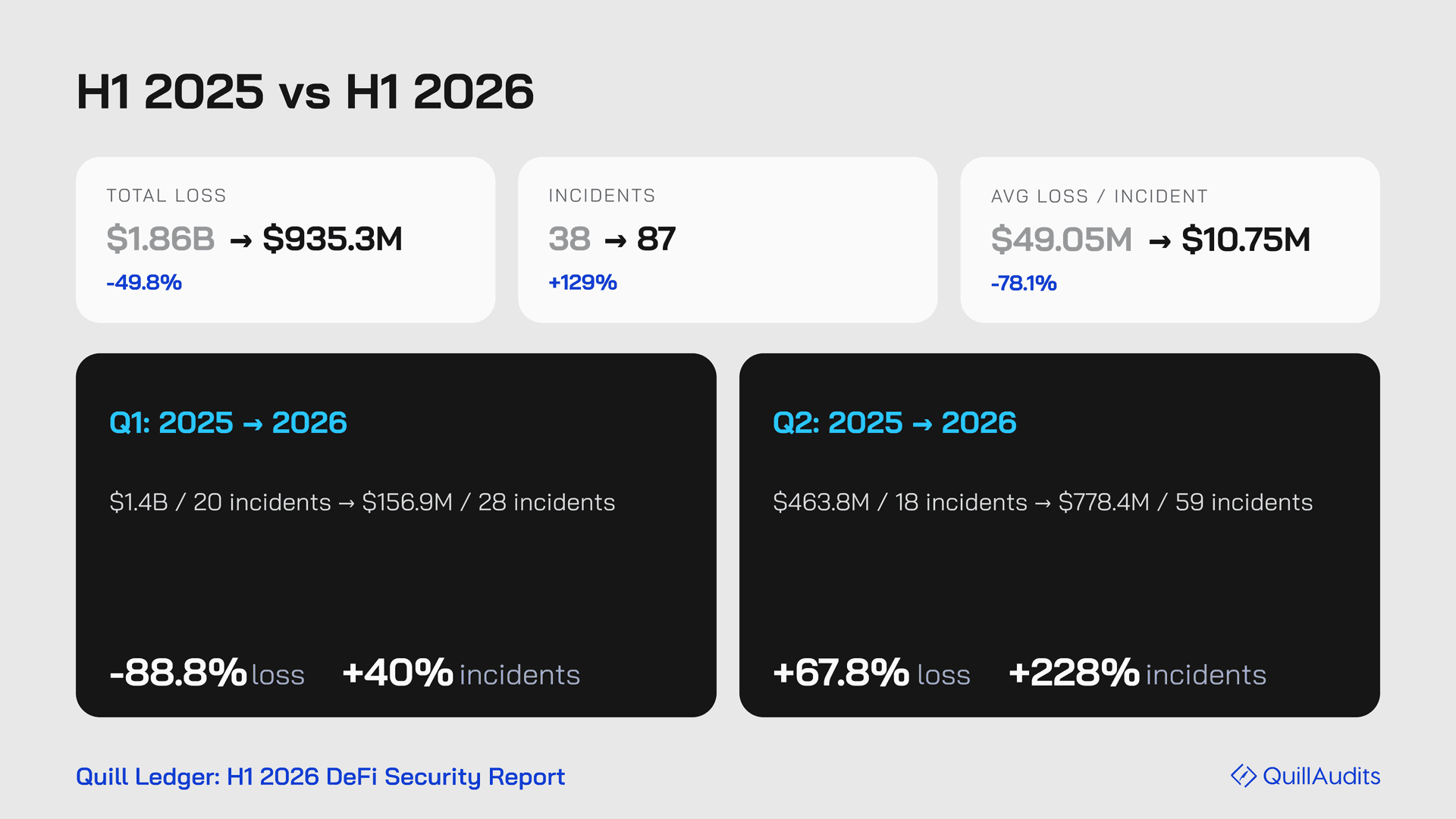Click the Q2: 2025 → 2026 heading
Screen dimensions: 1456x819
click(x=895, y=422)
